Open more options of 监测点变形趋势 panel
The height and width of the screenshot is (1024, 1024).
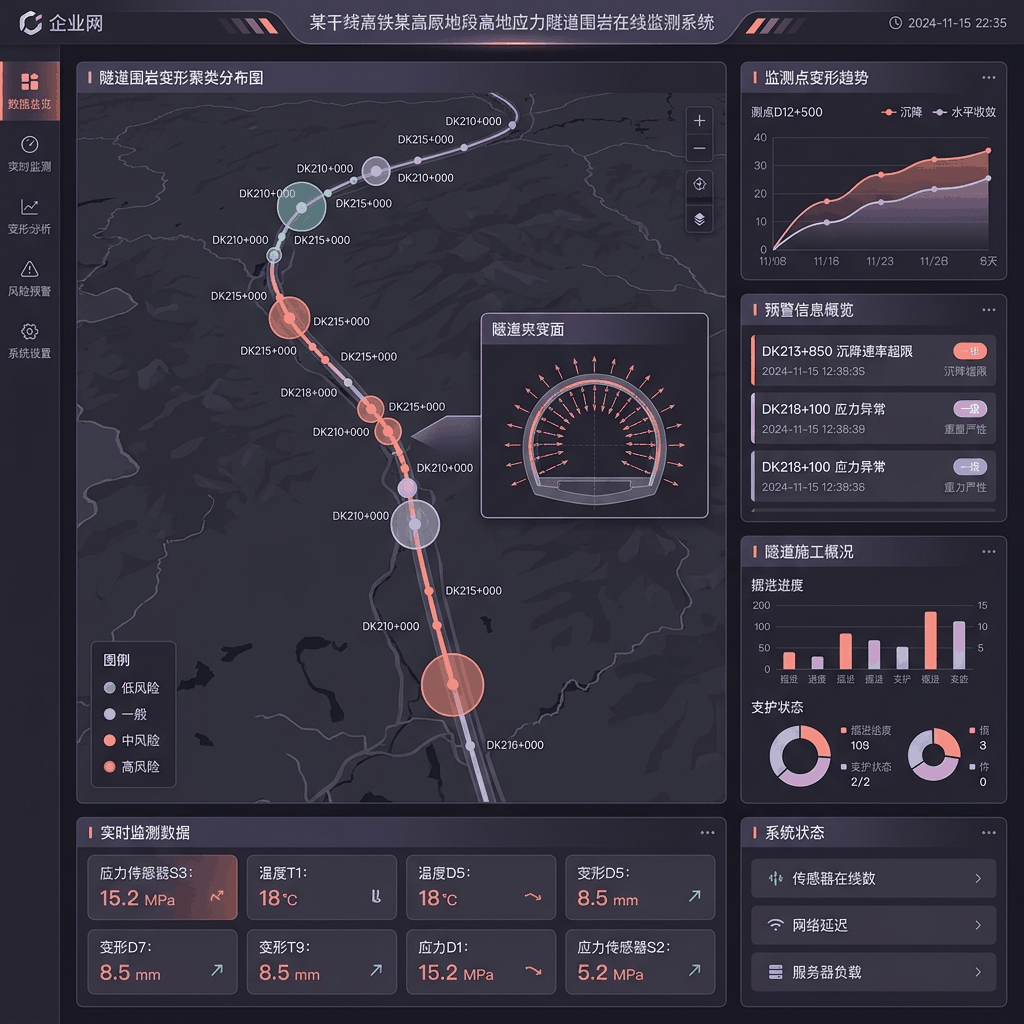pos(989,78)
